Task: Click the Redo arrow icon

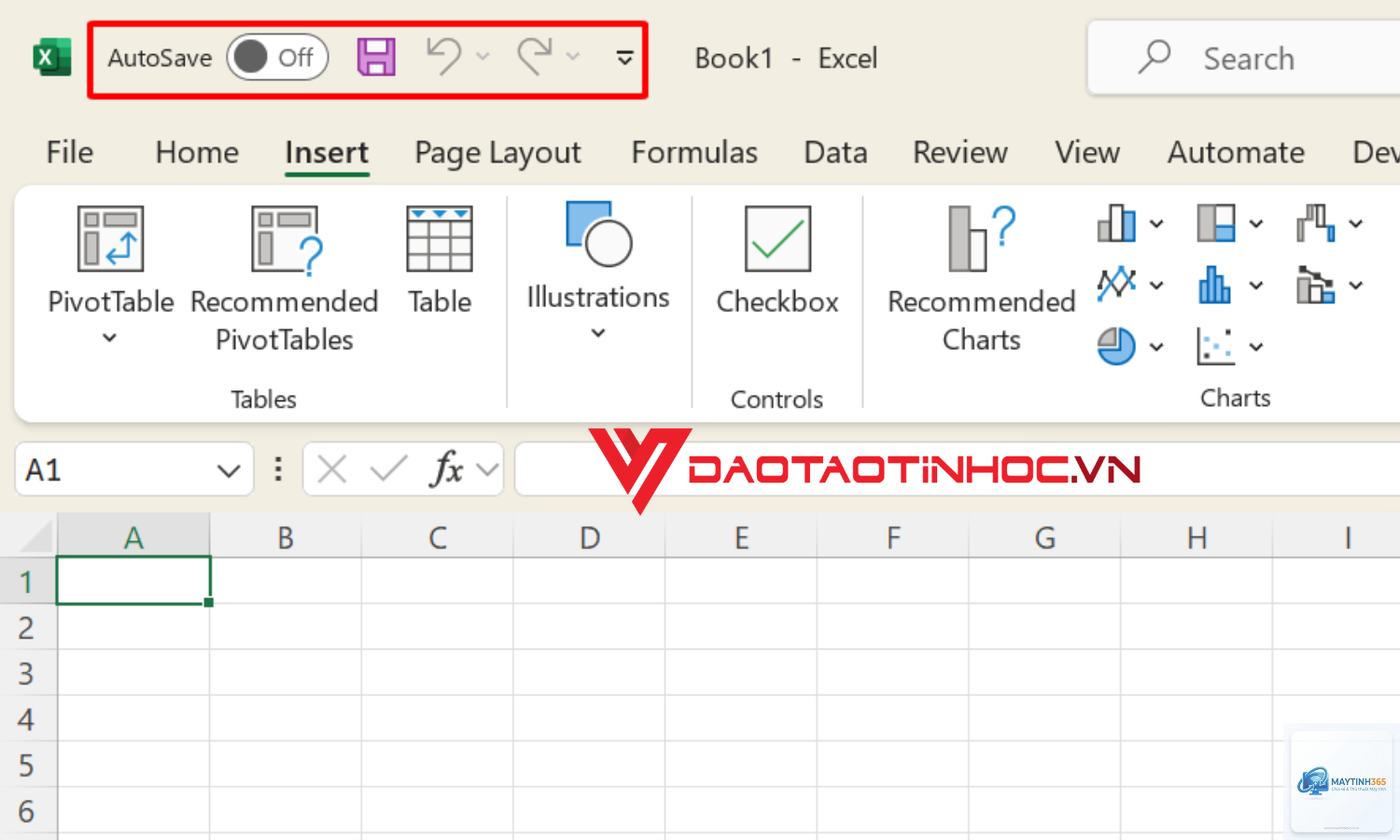Action: 535,56
